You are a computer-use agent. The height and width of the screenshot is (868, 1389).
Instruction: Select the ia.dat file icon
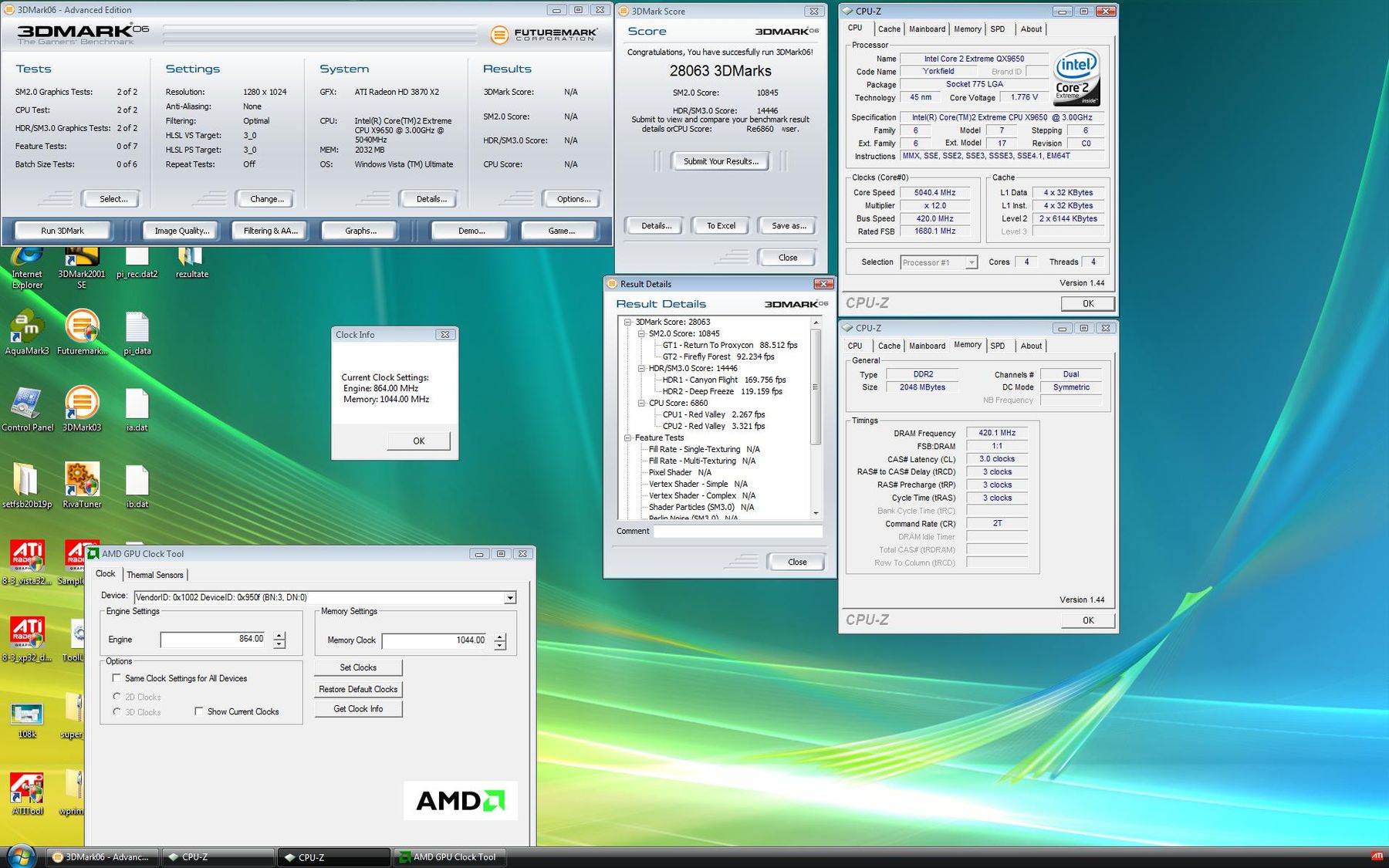[137, 409]
